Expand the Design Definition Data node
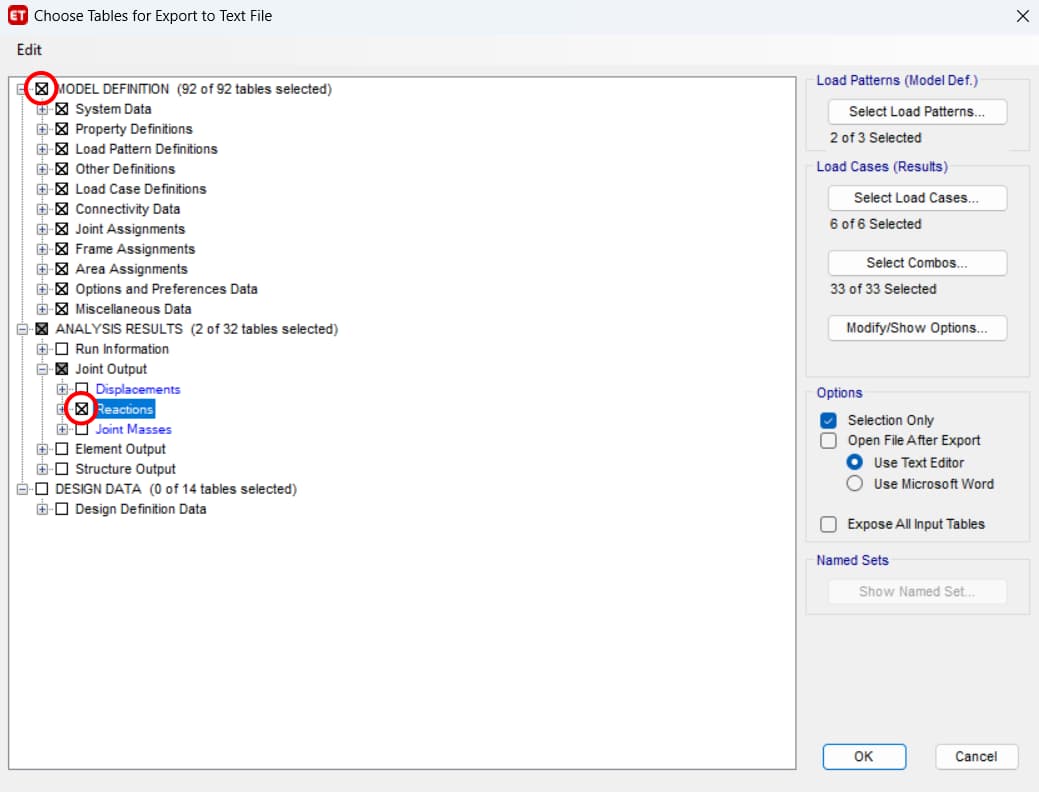Screen dimensions: 1039x792 (42, 509)
